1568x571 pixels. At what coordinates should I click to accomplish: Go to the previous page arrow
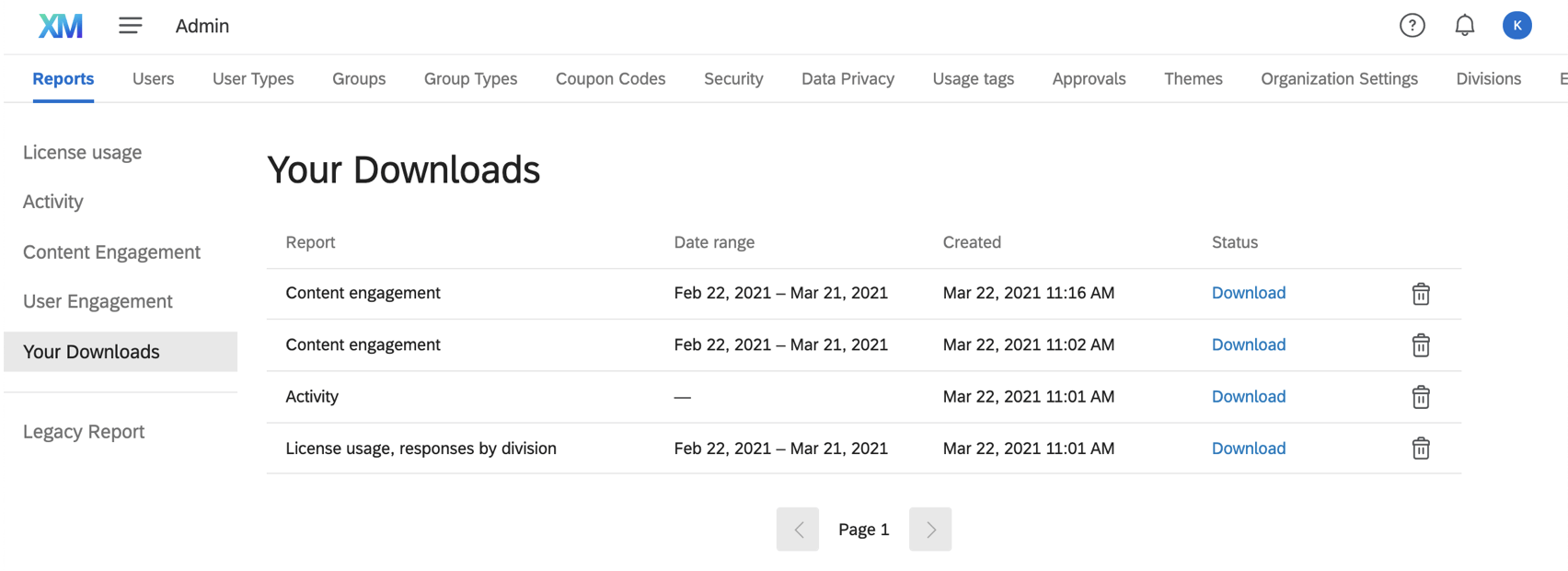click(x=798, y=530)
